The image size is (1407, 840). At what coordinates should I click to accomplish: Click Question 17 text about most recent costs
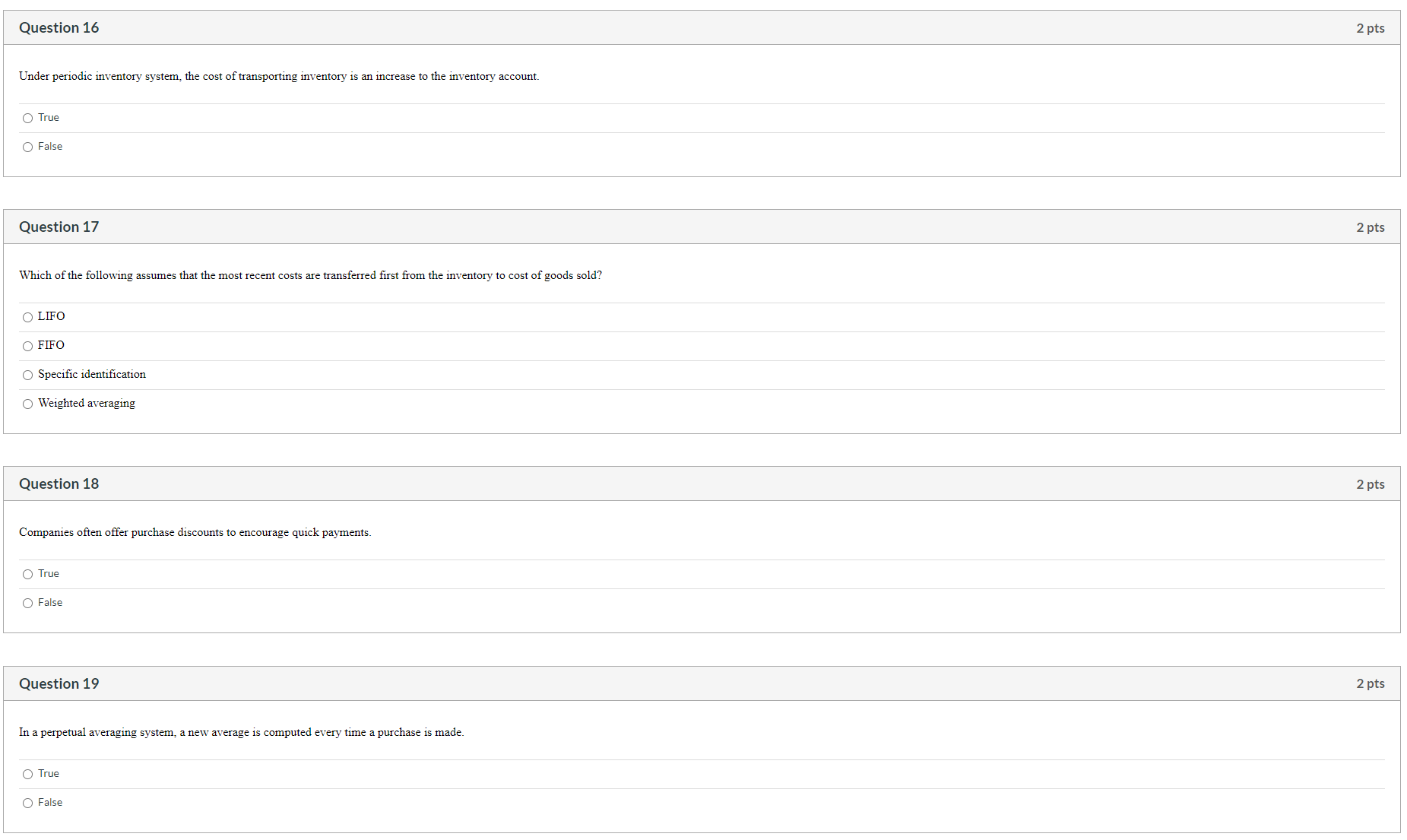click(310, 275)
